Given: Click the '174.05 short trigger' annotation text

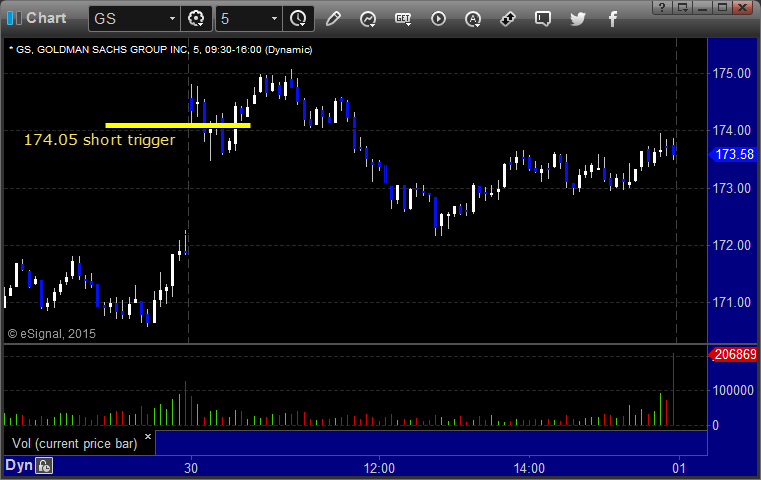Looking at the screenshot, I should point(99,140).
